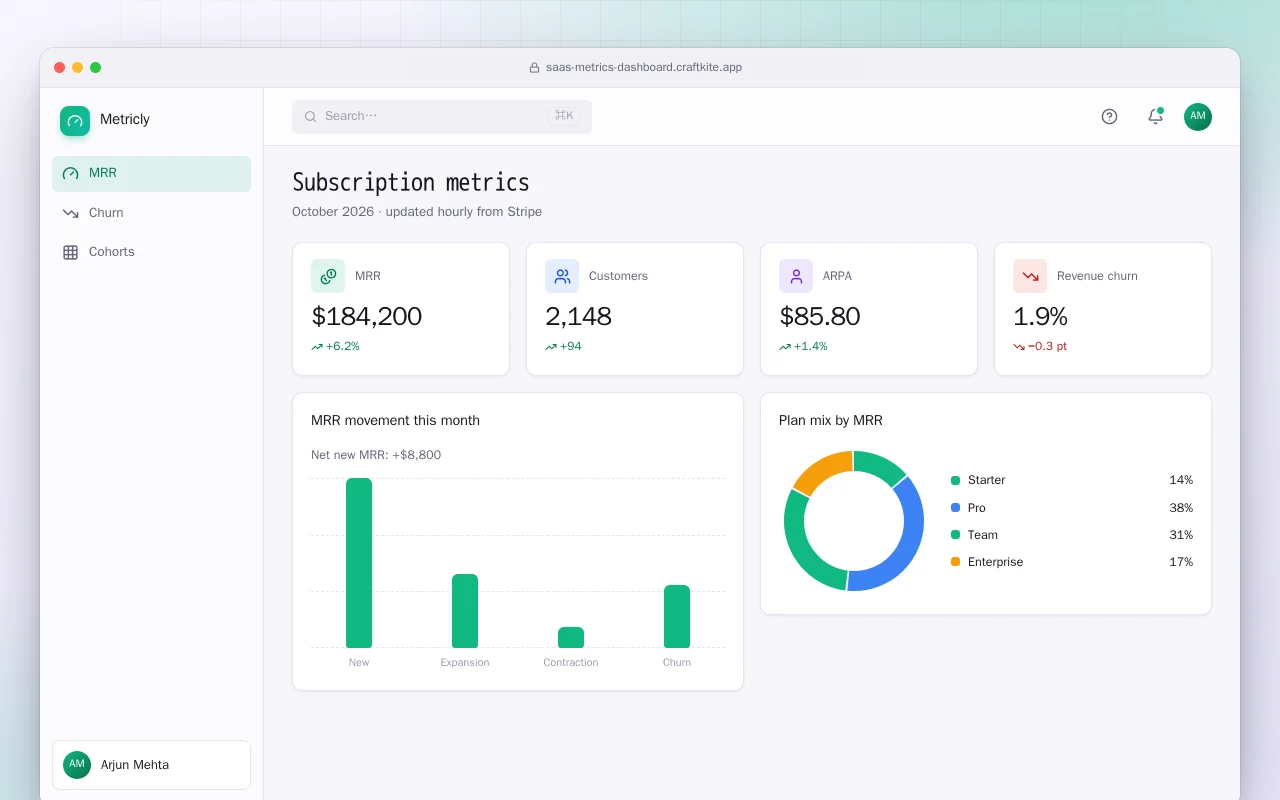Click the Revenue churn card icon
This screenshot has width=1280, height=800.
(1030, 276)
